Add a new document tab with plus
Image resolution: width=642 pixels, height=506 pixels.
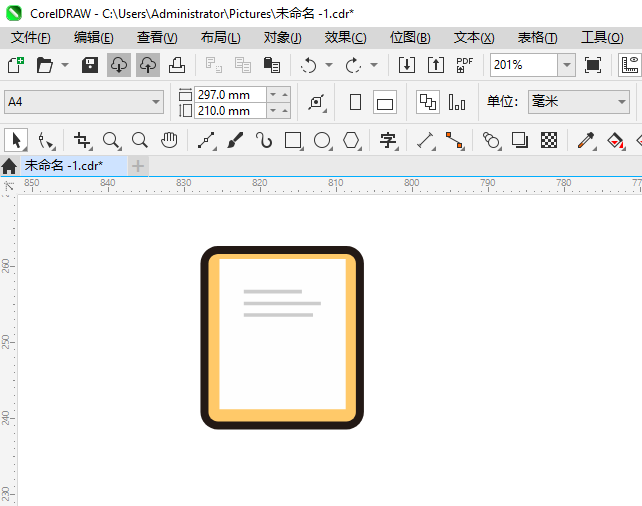138,166
